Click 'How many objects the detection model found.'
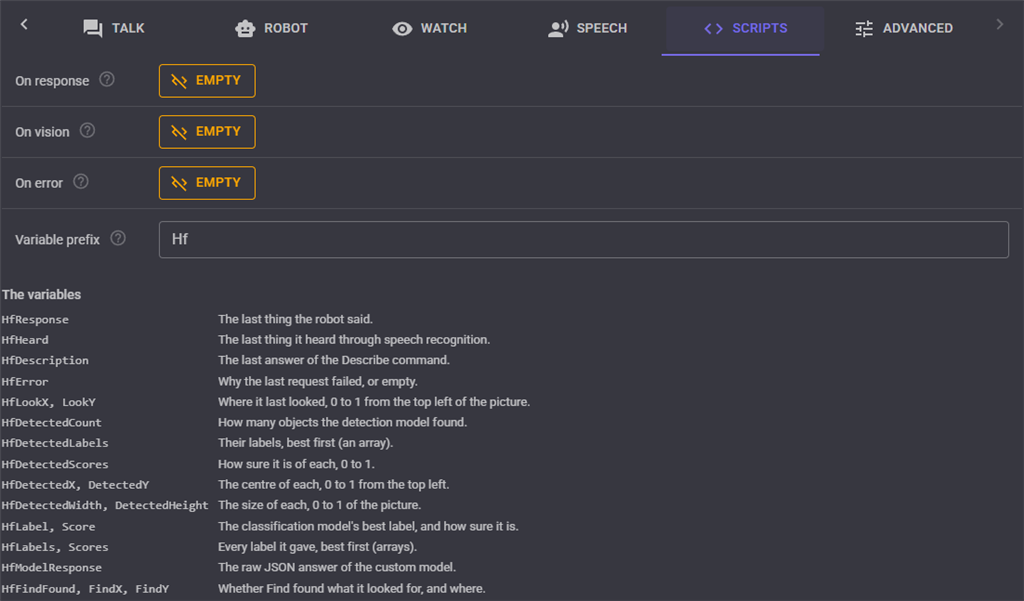The image size is (1024, 601). (x=342, y=423)
